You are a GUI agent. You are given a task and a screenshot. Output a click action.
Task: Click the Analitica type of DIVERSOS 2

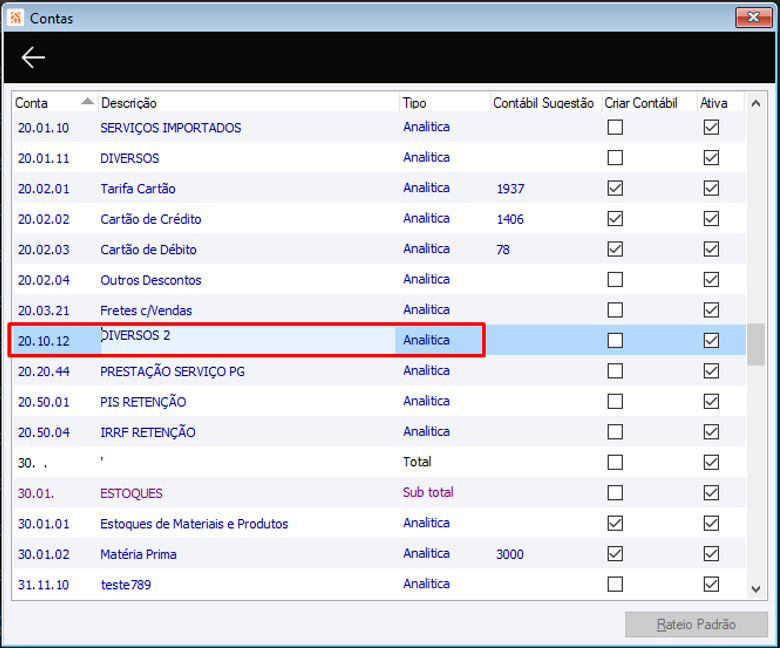[x=426, y=340]
